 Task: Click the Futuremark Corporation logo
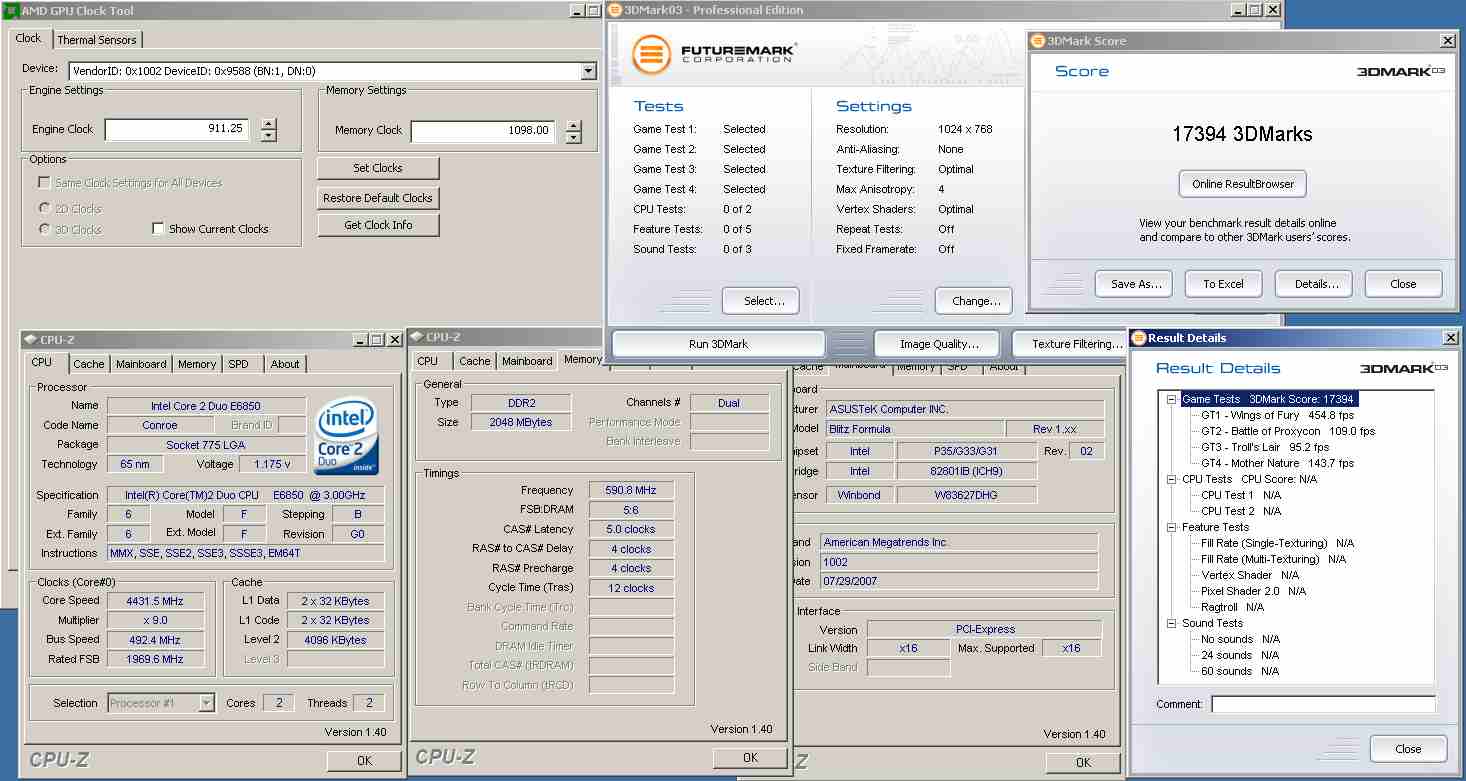pyautogui.click(x=716, y=53)
